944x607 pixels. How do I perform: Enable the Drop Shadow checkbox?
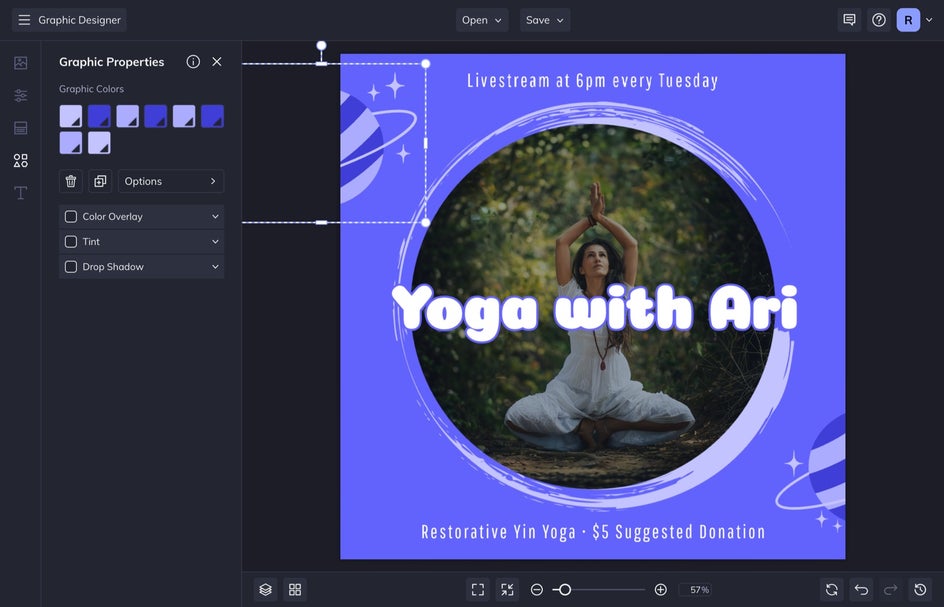point(71,267)
